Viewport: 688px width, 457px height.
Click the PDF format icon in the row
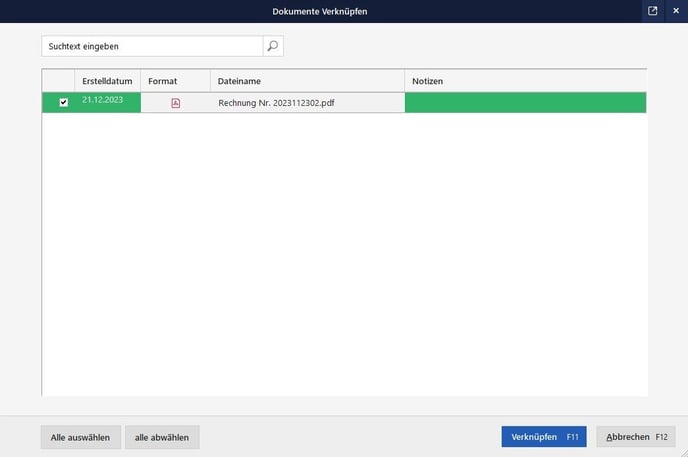(x=176, y=103)
